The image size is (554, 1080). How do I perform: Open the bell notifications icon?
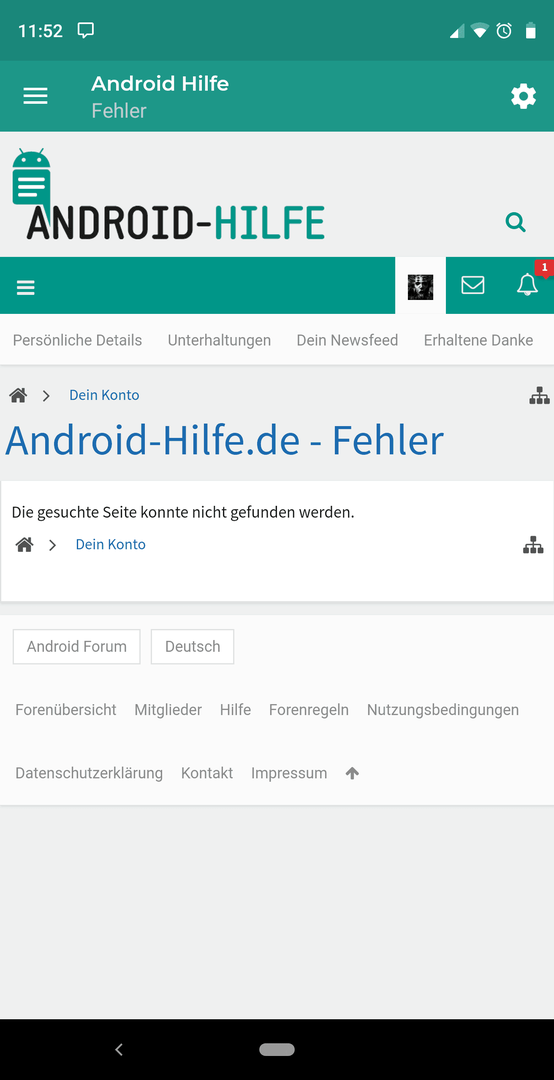pyautogui.click(x=528, y=284)
